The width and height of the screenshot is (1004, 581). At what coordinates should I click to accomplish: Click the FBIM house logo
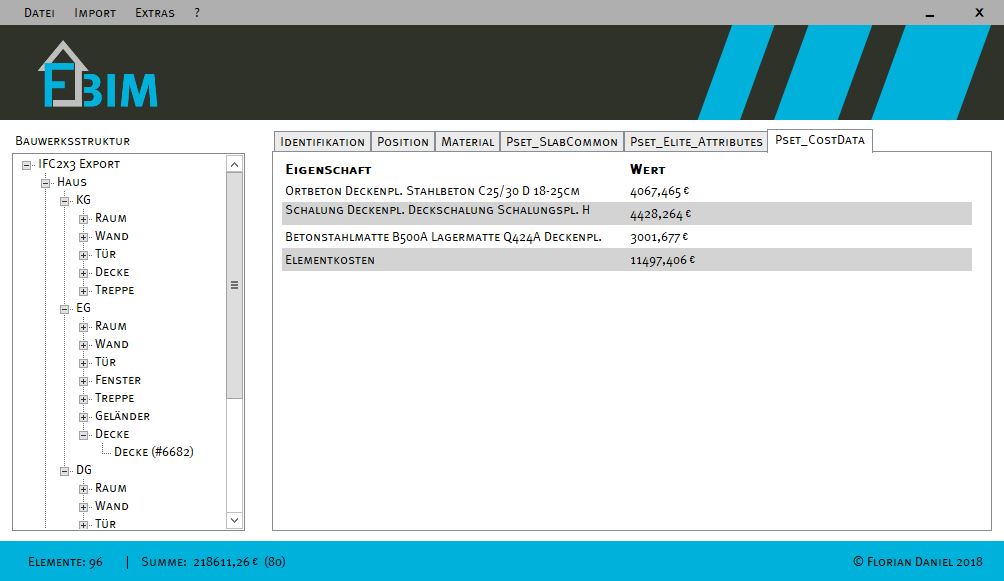[x=97, y=76]
